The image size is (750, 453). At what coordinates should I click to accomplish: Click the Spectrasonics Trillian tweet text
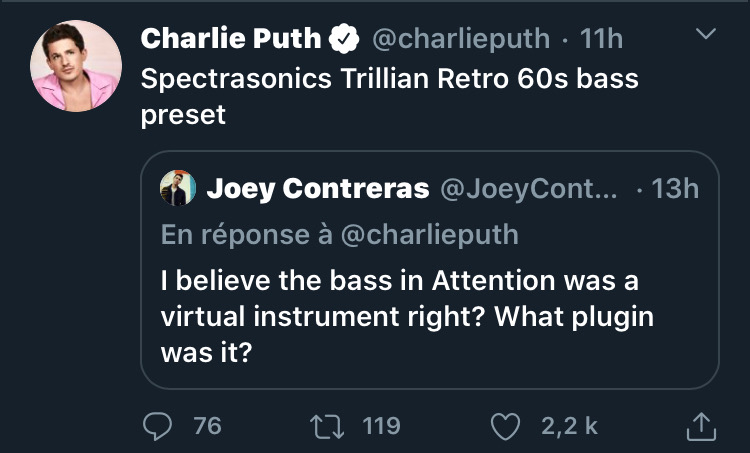(x=389, y=95)
